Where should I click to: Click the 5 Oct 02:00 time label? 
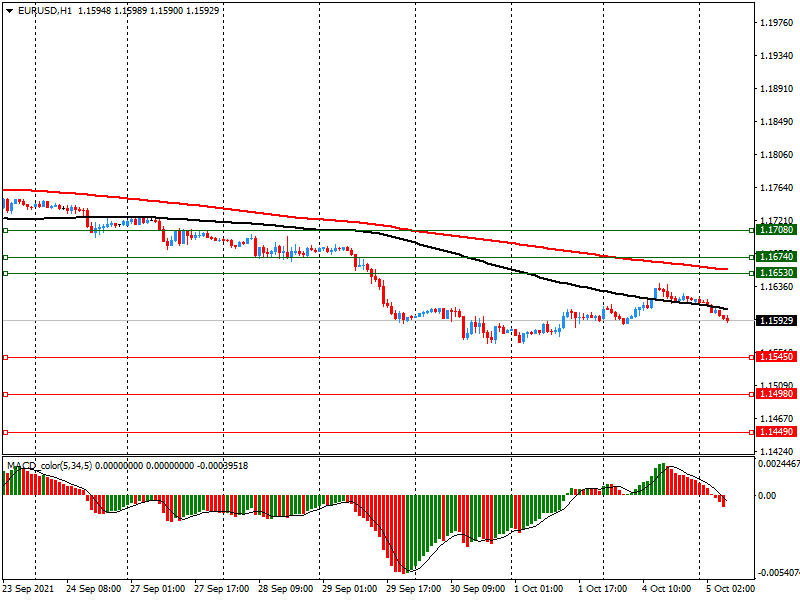tap(731, 589)
